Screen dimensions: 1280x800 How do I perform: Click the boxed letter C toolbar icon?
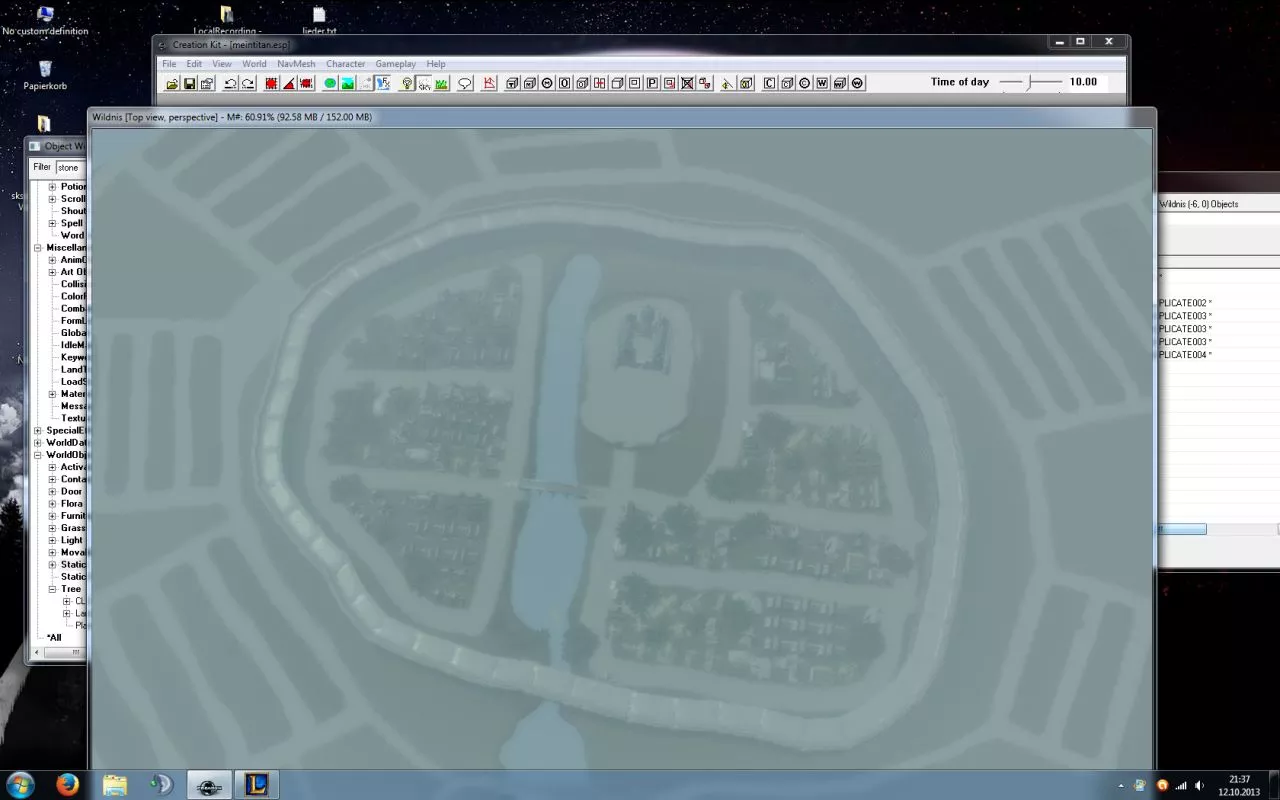coord(769,83)
